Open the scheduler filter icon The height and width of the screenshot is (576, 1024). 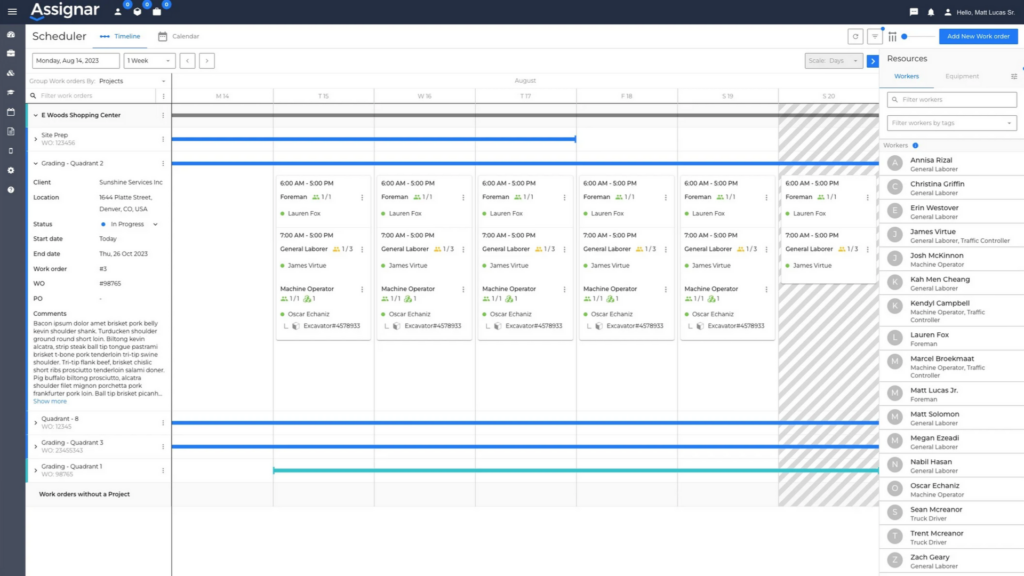pos(876,34)
